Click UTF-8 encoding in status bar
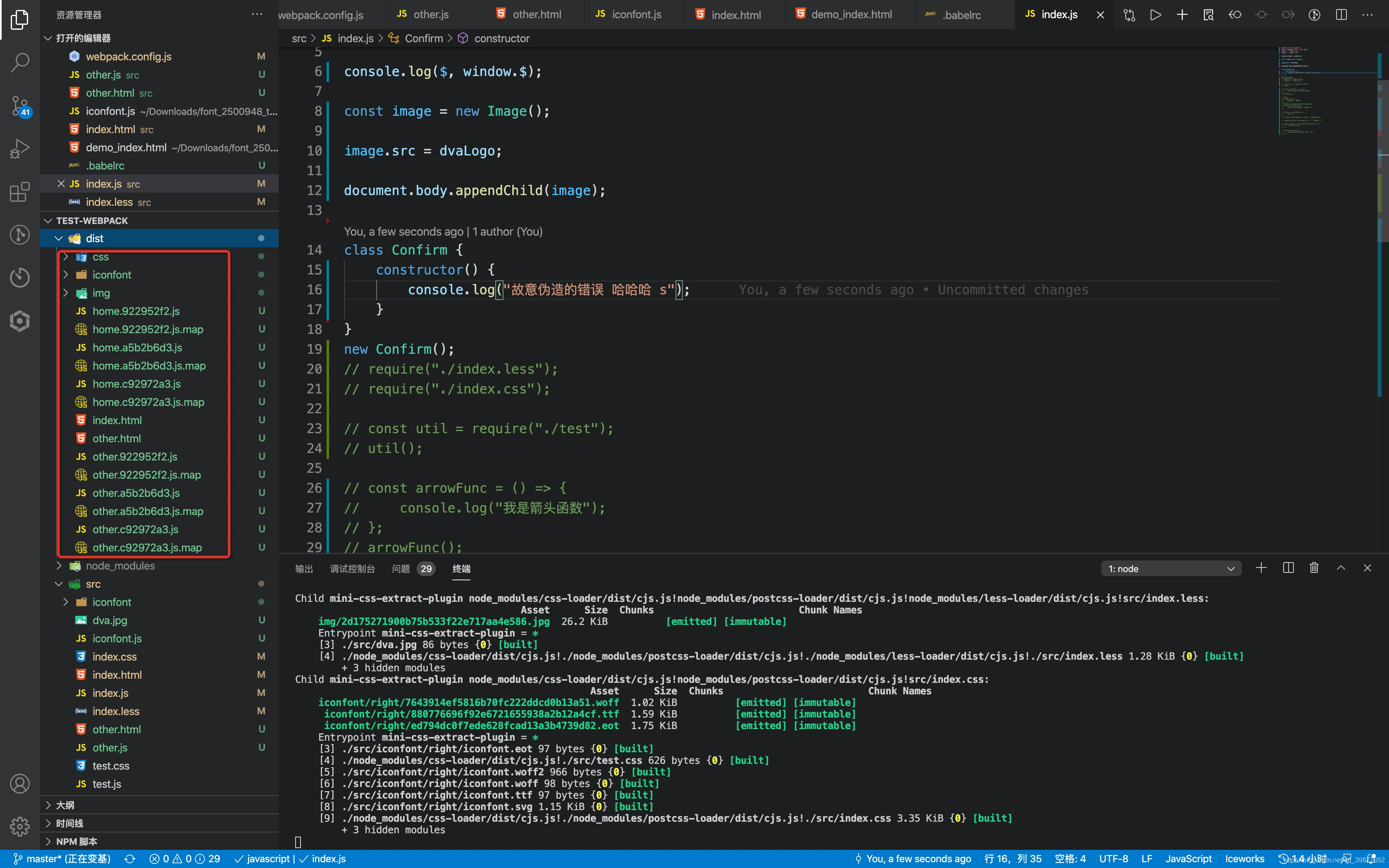Image resolution: width=1389 pixels, height=868 pixels. (x=1113, y=859)
